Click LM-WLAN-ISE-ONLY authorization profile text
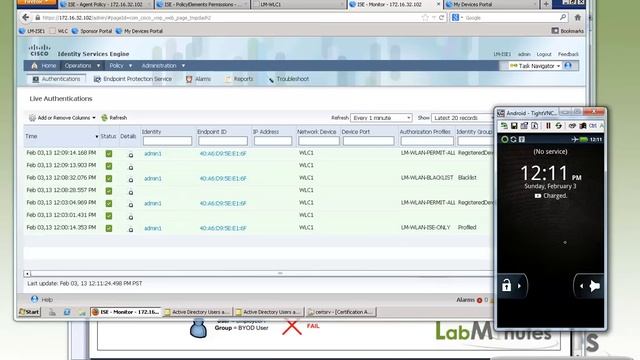This screenshot has width=640, height=360. [425, 228]
